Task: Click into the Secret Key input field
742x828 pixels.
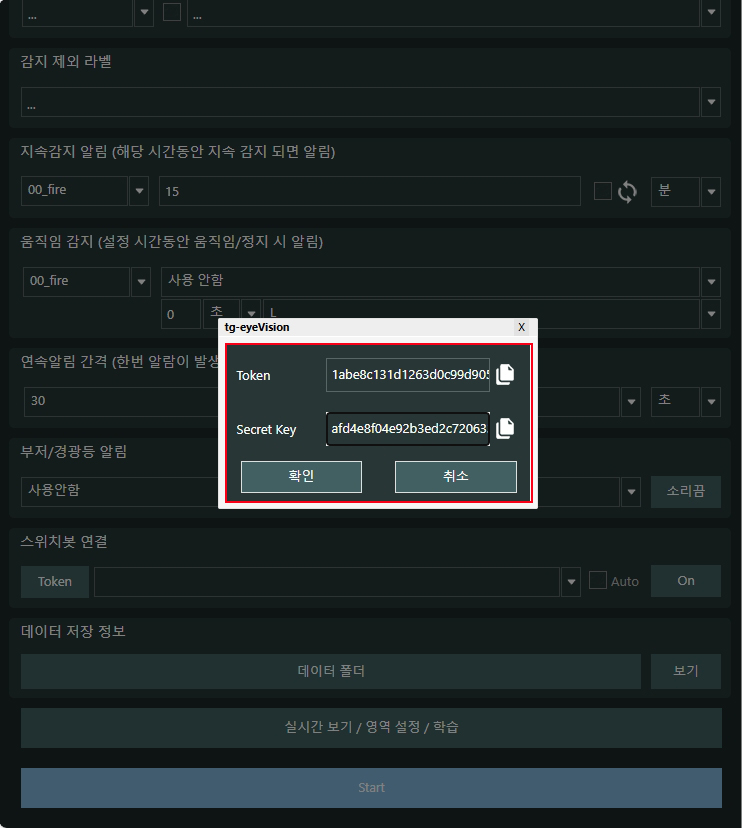Action: coord(408,428)
